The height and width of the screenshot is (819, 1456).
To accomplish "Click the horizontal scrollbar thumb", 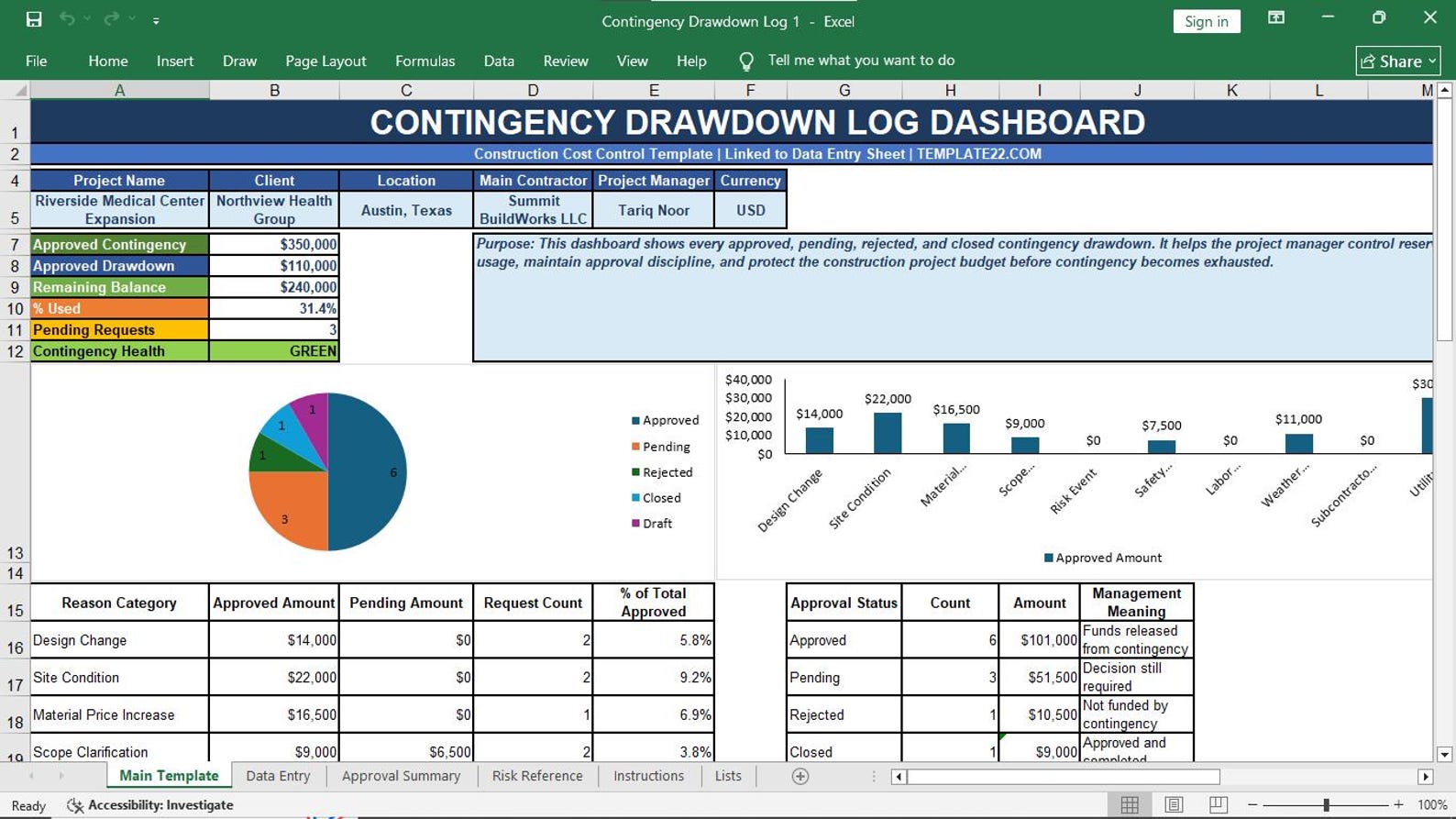I will tap(1064, 777).
